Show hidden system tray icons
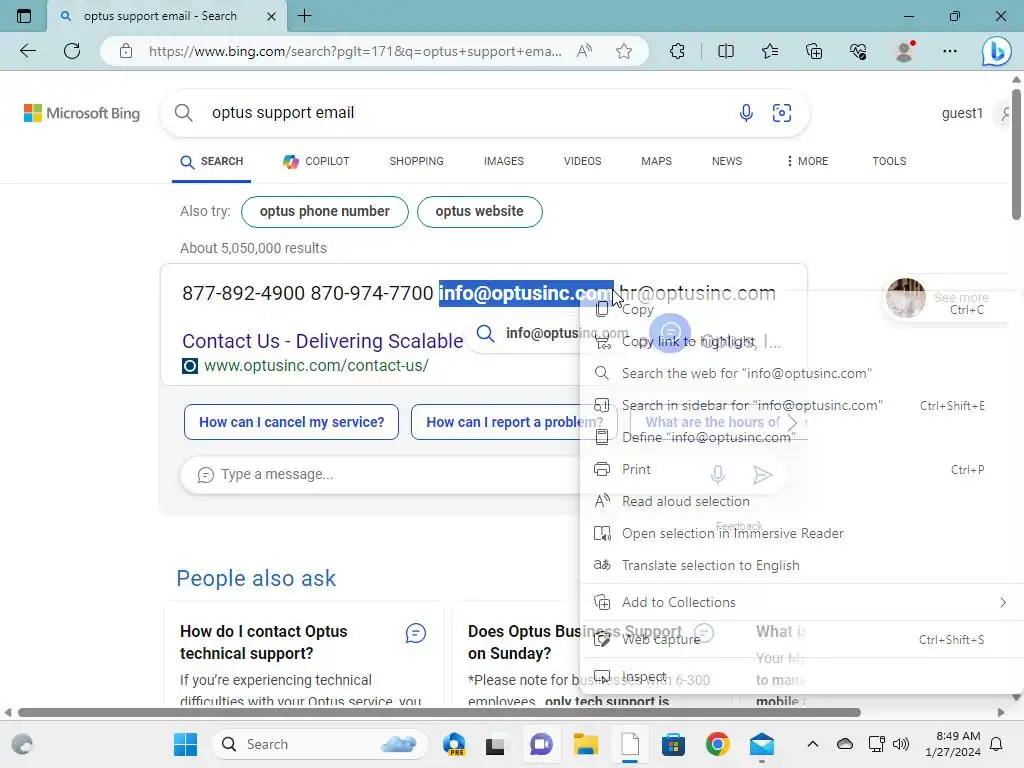 pyautogui.click(x=812, y=744)
